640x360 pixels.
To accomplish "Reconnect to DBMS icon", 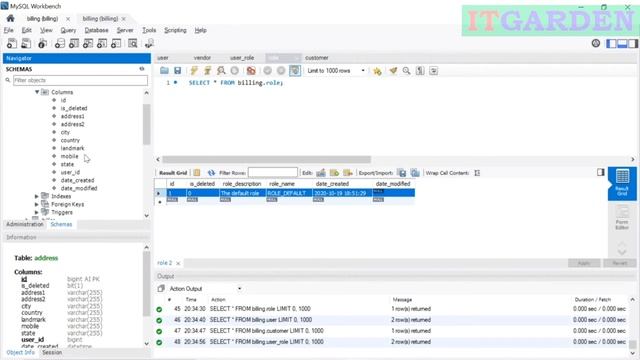I will point(149,43).
